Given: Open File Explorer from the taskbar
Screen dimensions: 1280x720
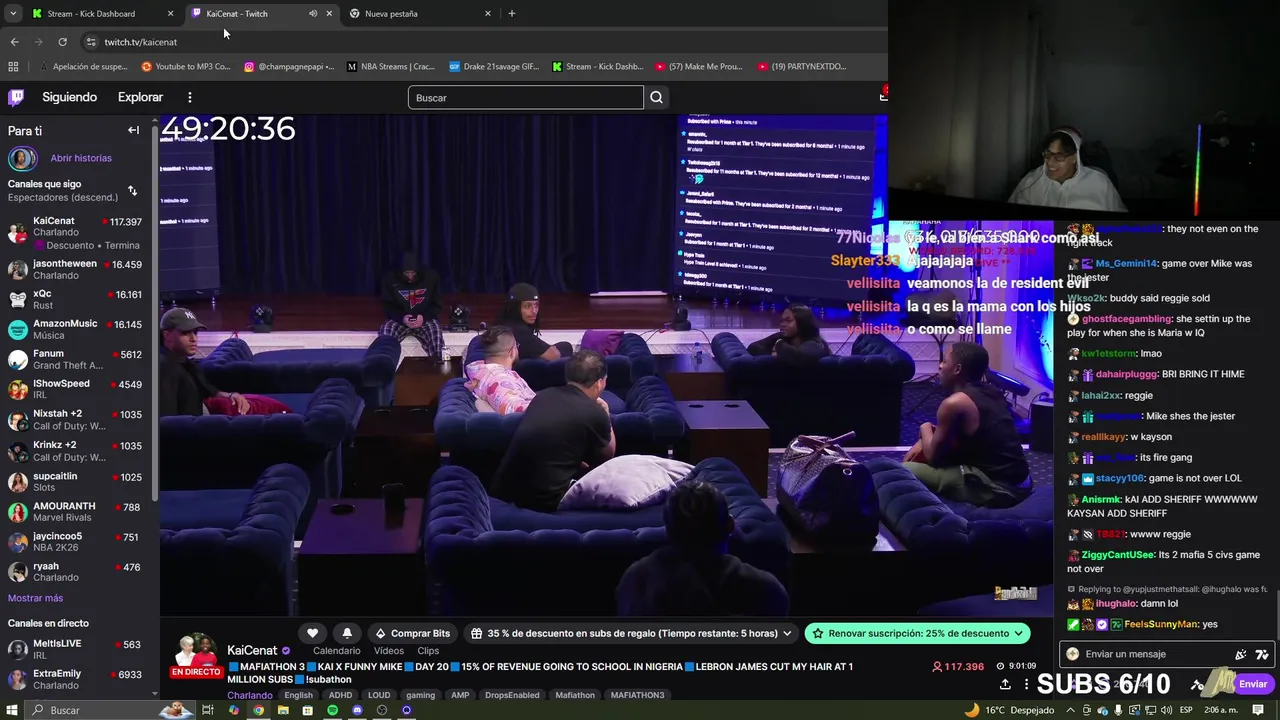Looking at the screenshot, I should 283,710.
